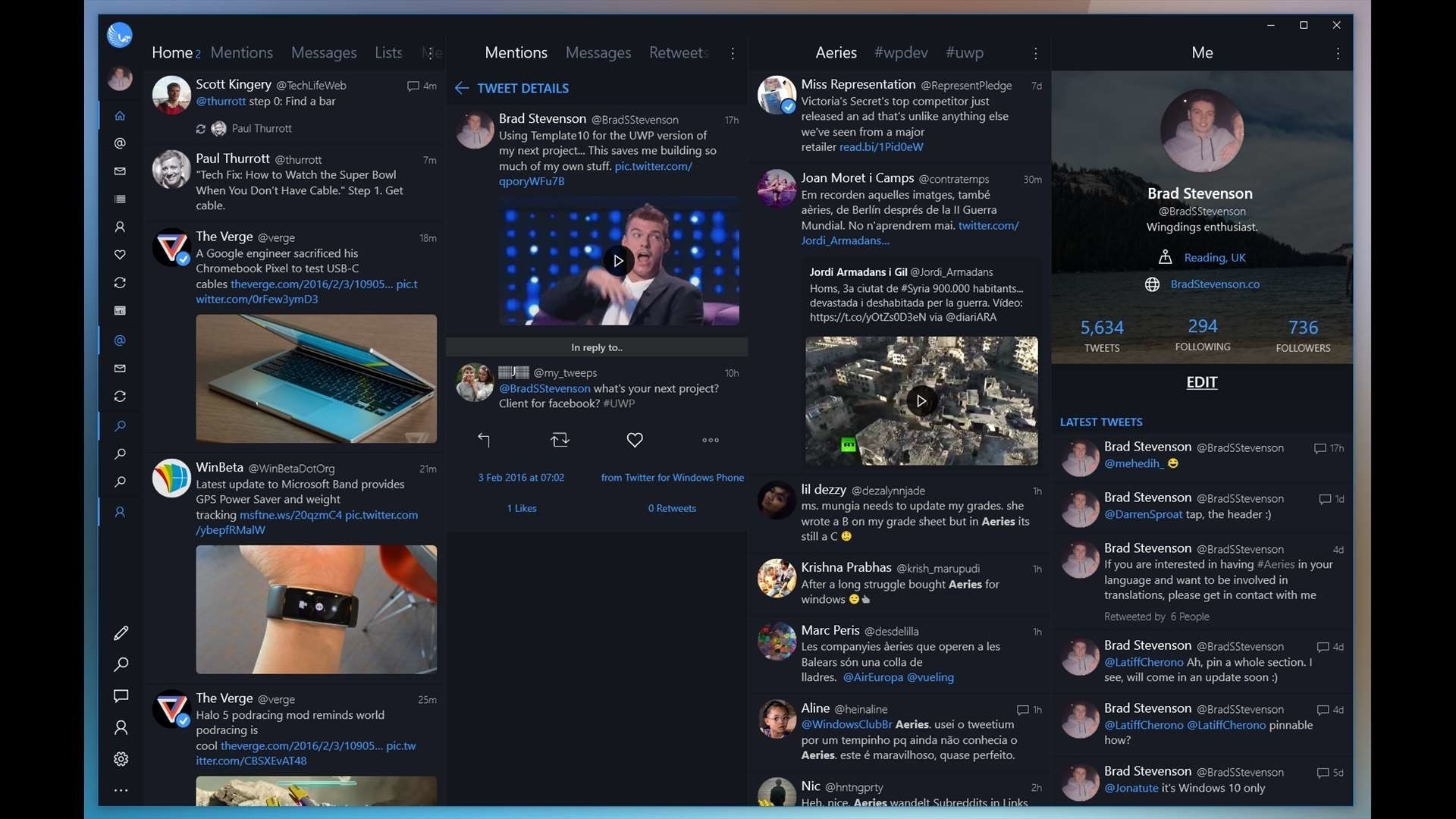Click the Aeries bird logo in sidebar

tap(120, 35)
